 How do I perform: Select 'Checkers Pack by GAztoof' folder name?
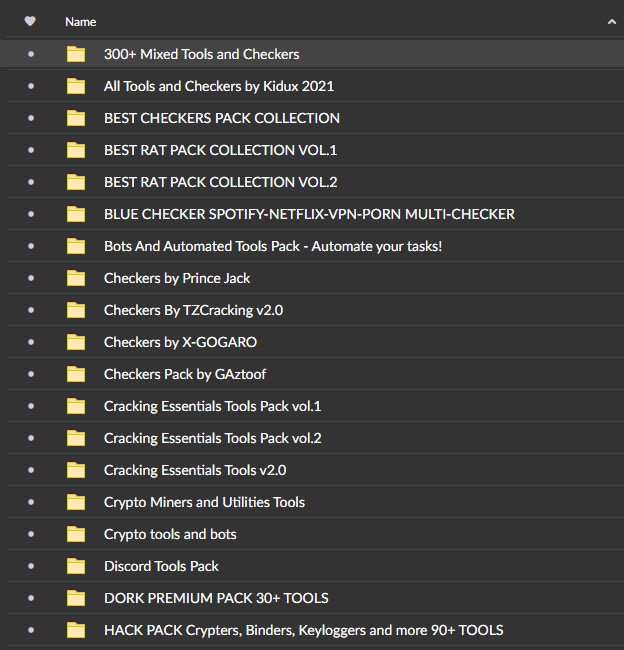[x=185, y=374]
